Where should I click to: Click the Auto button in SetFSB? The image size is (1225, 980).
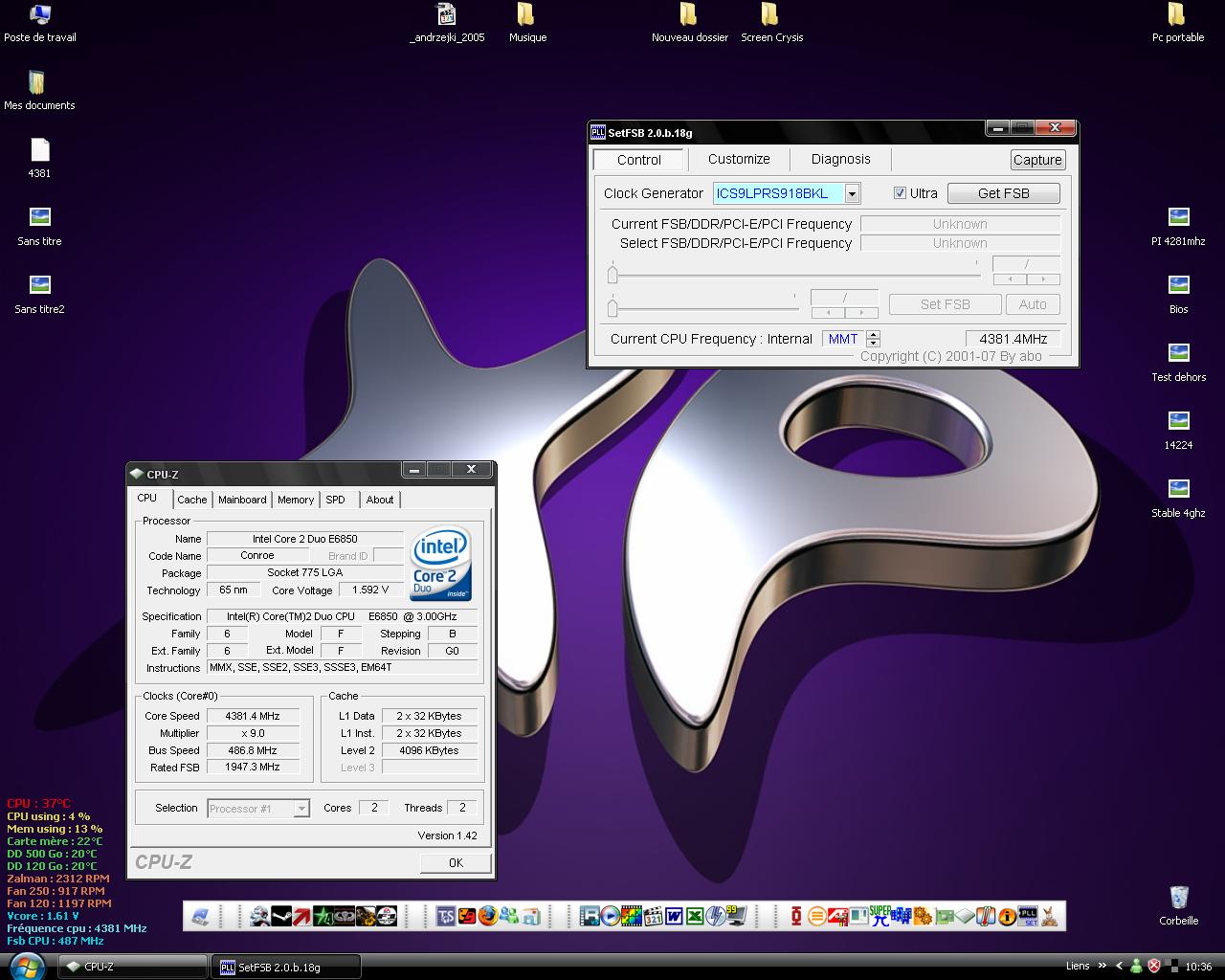(x=1033, y=304)
